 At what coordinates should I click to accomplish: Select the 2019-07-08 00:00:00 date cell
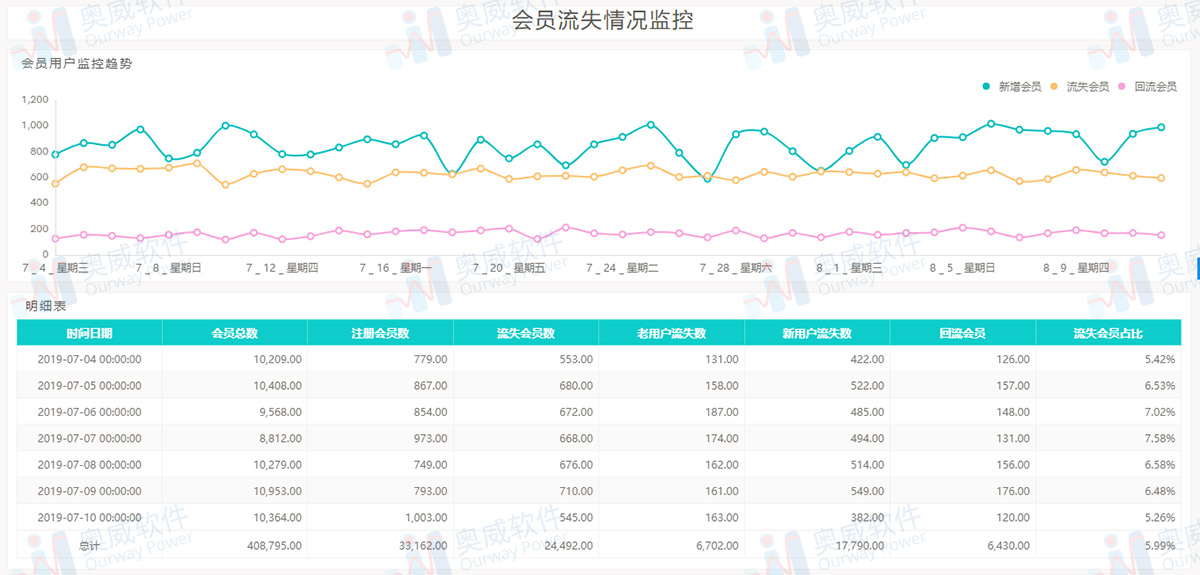[x=89, y=464]
